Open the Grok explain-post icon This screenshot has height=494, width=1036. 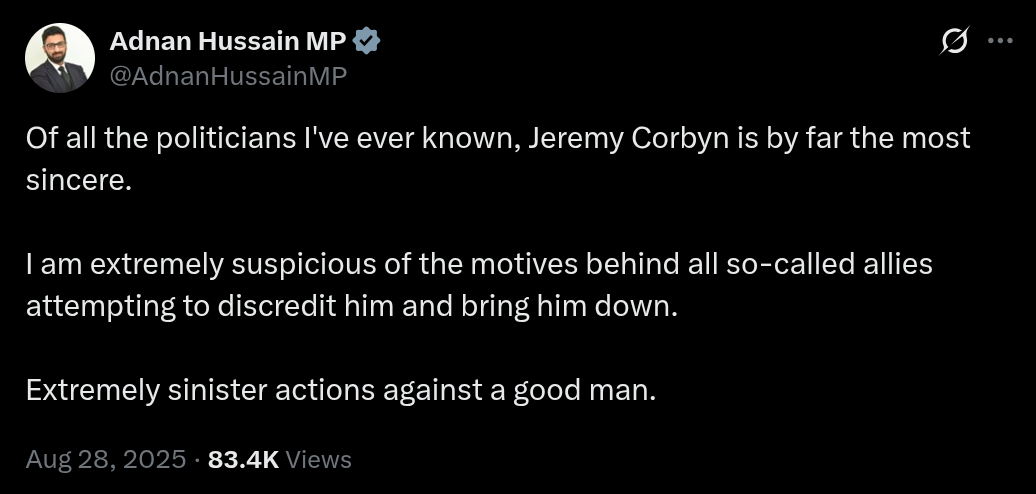[954, 42]
